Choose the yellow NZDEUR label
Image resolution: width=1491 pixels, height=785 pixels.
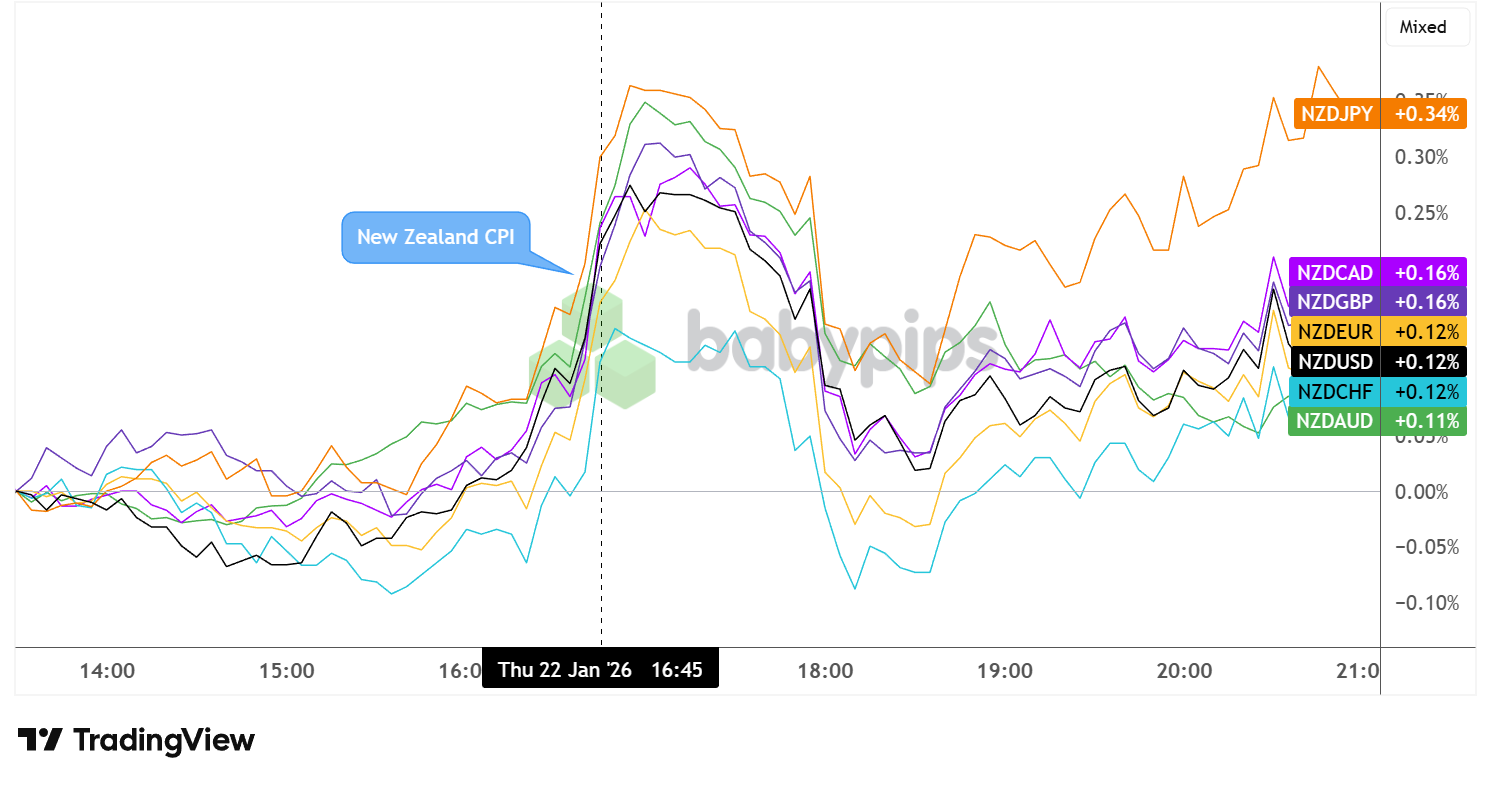[x=1335, y=331]
